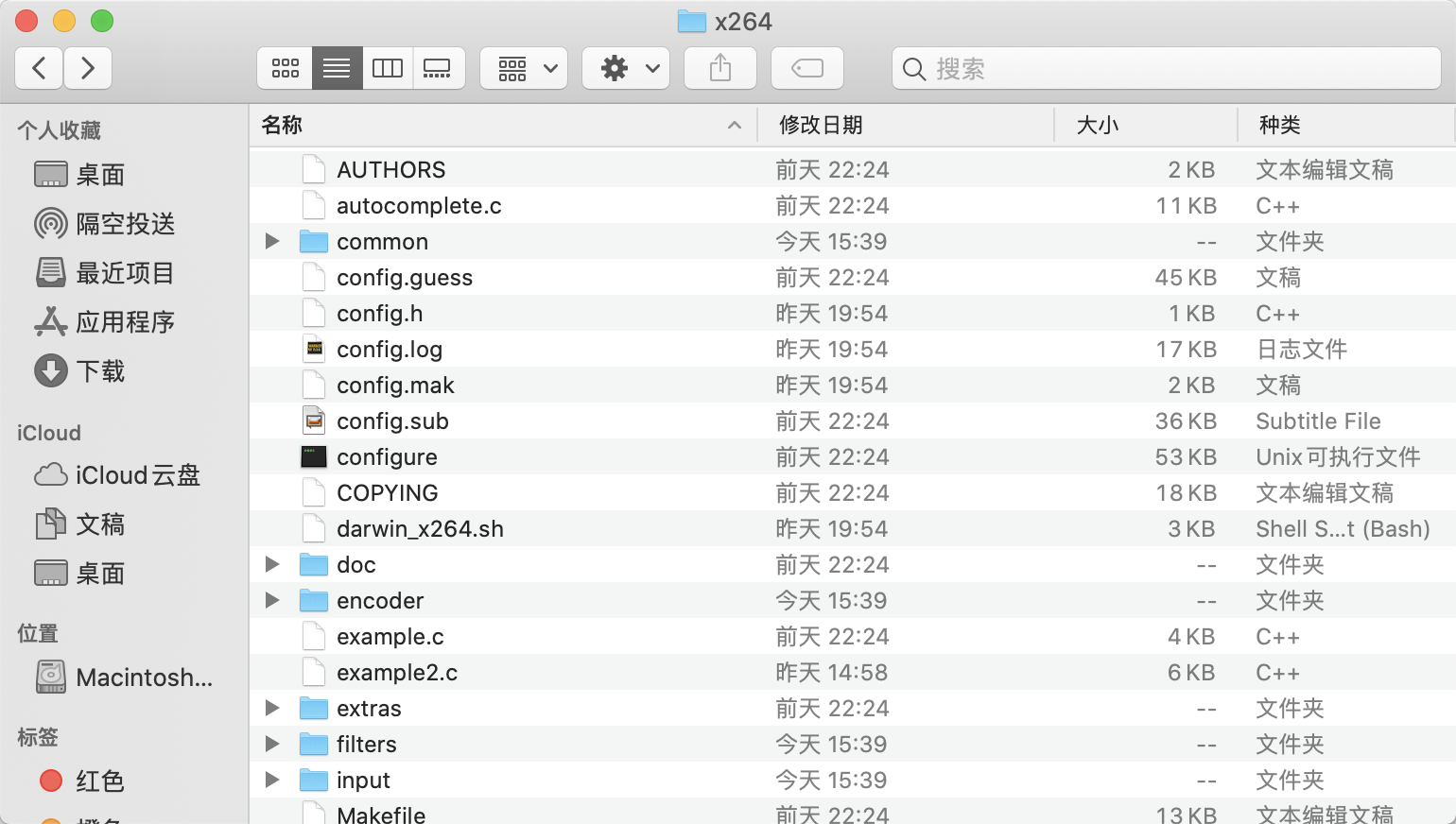The width and height of the screenshot is (1456, 824).
Task: Switch to column view
Action: (388, 68)
